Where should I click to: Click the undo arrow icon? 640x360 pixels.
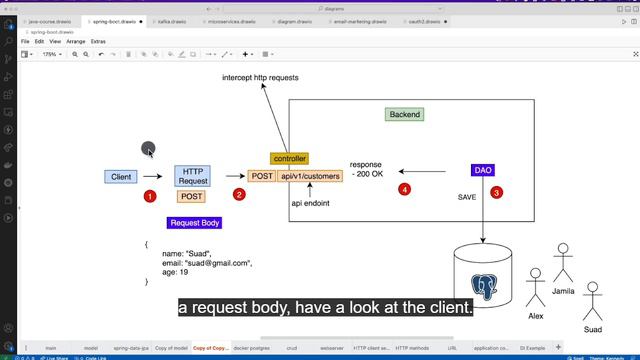pos(101,54)
